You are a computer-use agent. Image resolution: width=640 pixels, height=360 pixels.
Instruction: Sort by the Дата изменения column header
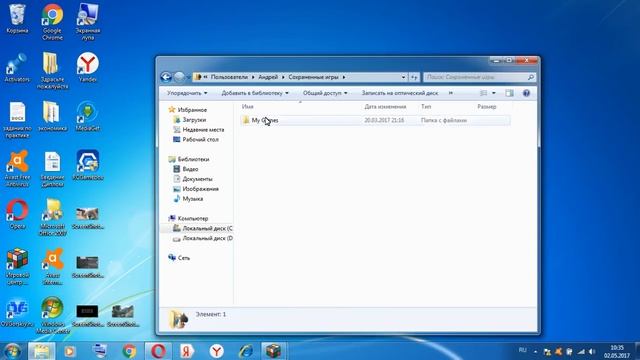(385, 107)
